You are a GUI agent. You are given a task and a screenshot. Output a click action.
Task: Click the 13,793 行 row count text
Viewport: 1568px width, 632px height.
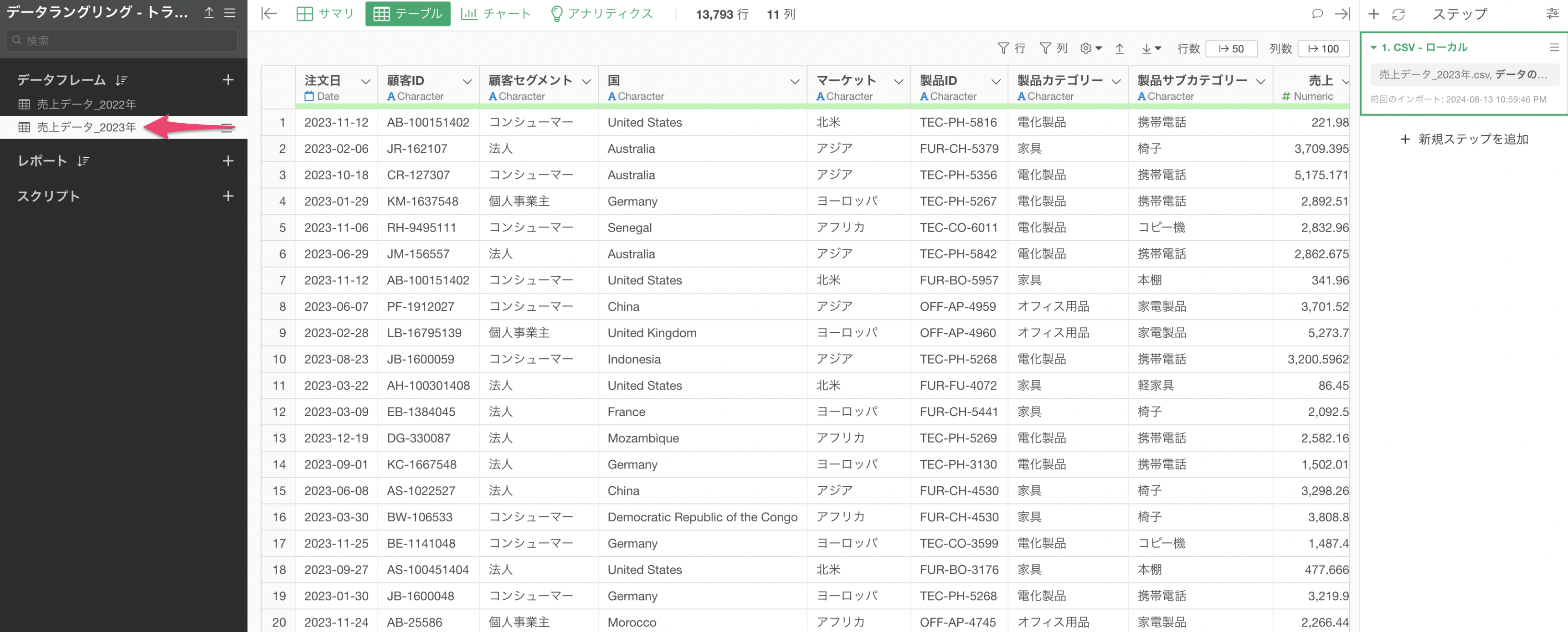pyautogui.click(x=722, y=14)
